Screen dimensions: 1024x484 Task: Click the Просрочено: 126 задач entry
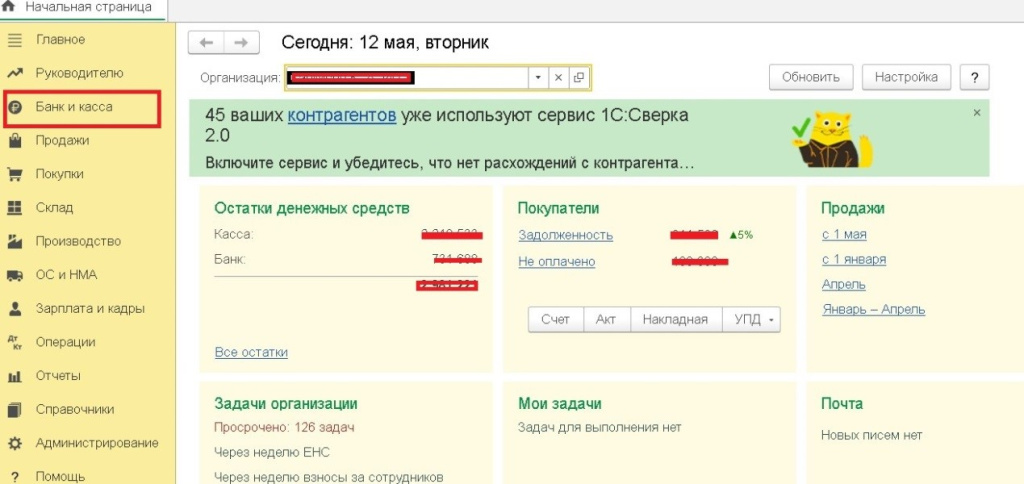(284, 428)
